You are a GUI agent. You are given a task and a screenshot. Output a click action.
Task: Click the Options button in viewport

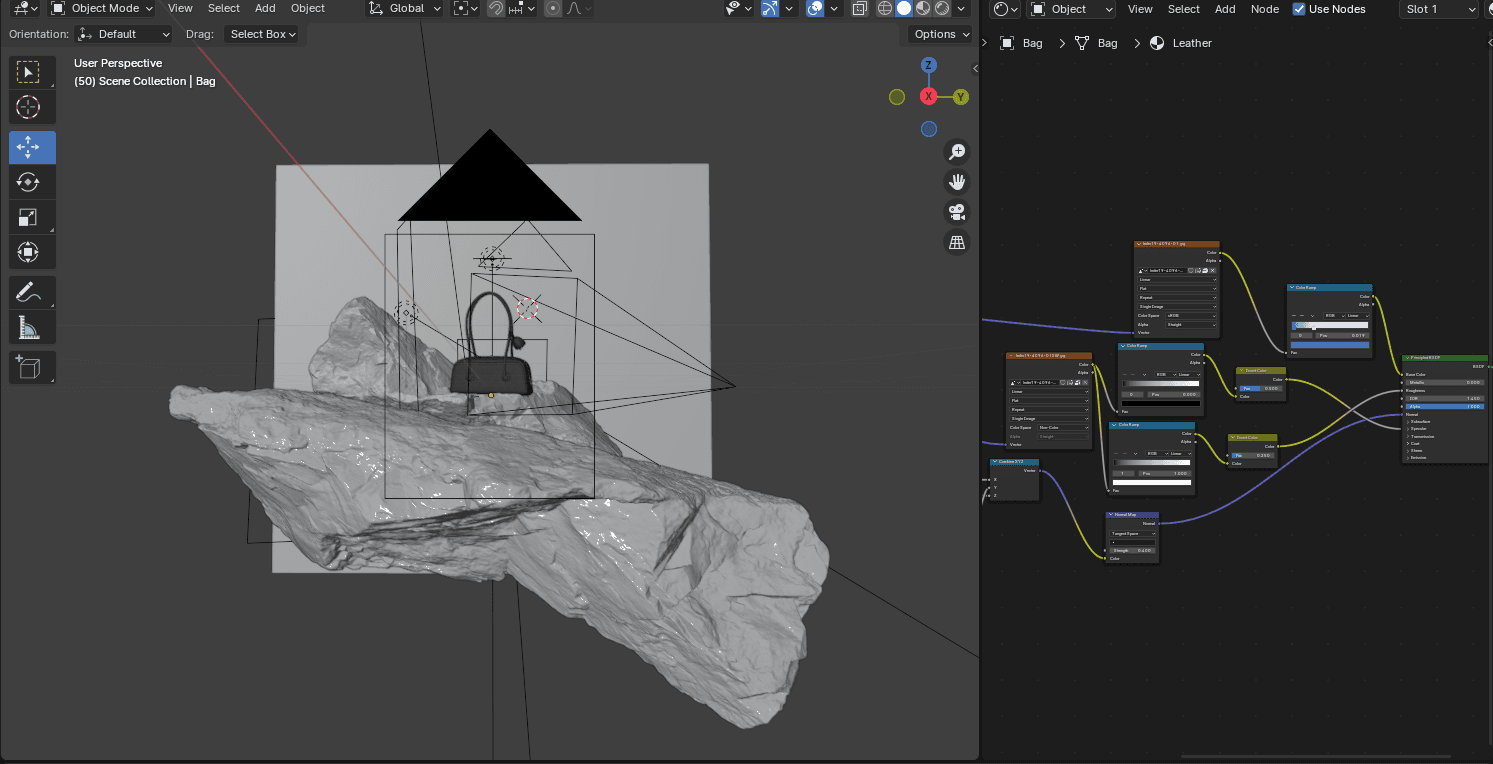click(940, 34)
